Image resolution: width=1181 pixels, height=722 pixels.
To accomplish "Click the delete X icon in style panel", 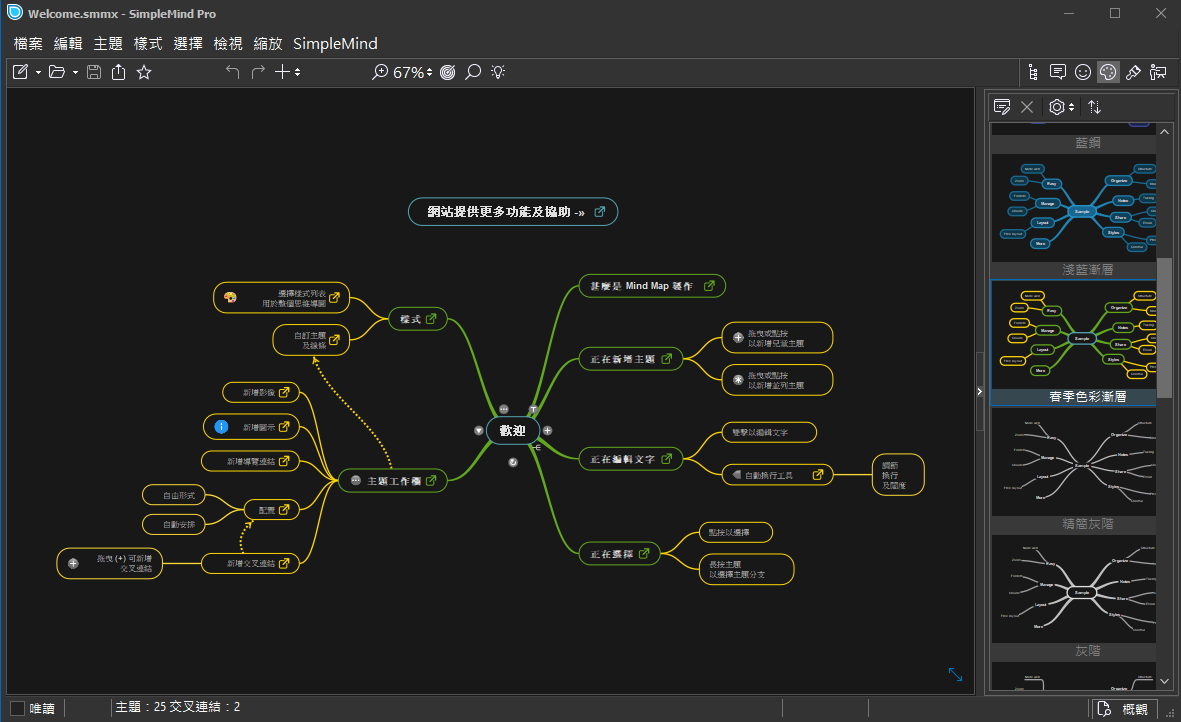I will [1027, 107].
